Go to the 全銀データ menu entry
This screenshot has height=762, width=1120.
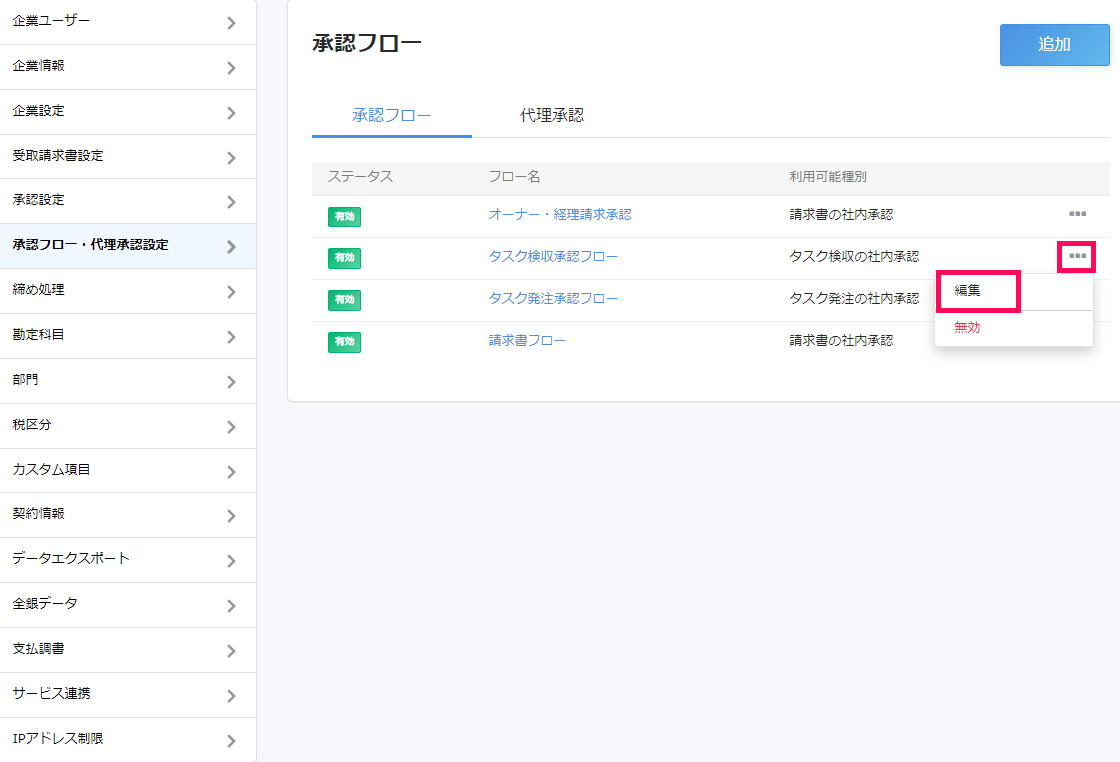click(128, 605)
